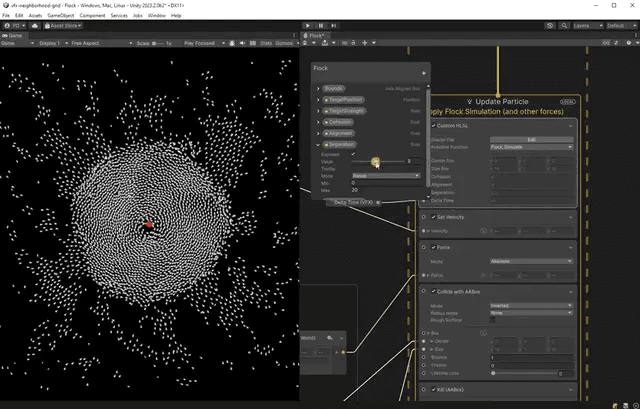Click the gear icon on World node
This screenshot has width=640, height=409.
pyautogui.click(x=330, y=338)
